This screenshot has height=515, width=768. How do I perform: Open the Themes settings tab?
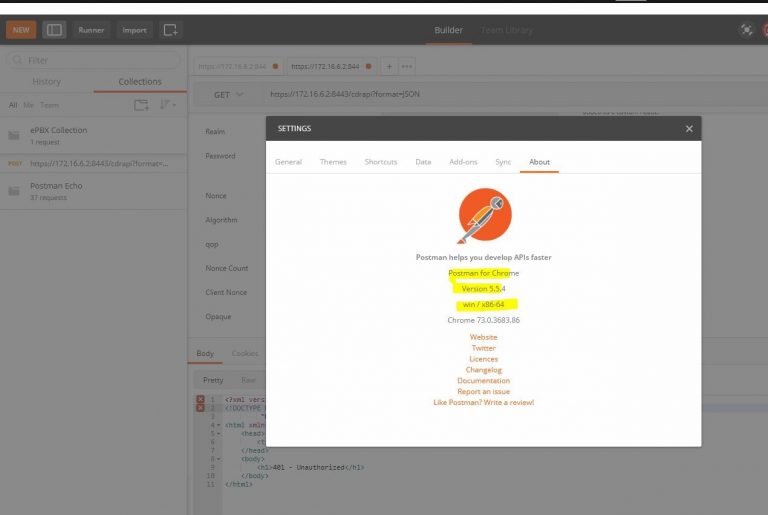coord(333,162)
